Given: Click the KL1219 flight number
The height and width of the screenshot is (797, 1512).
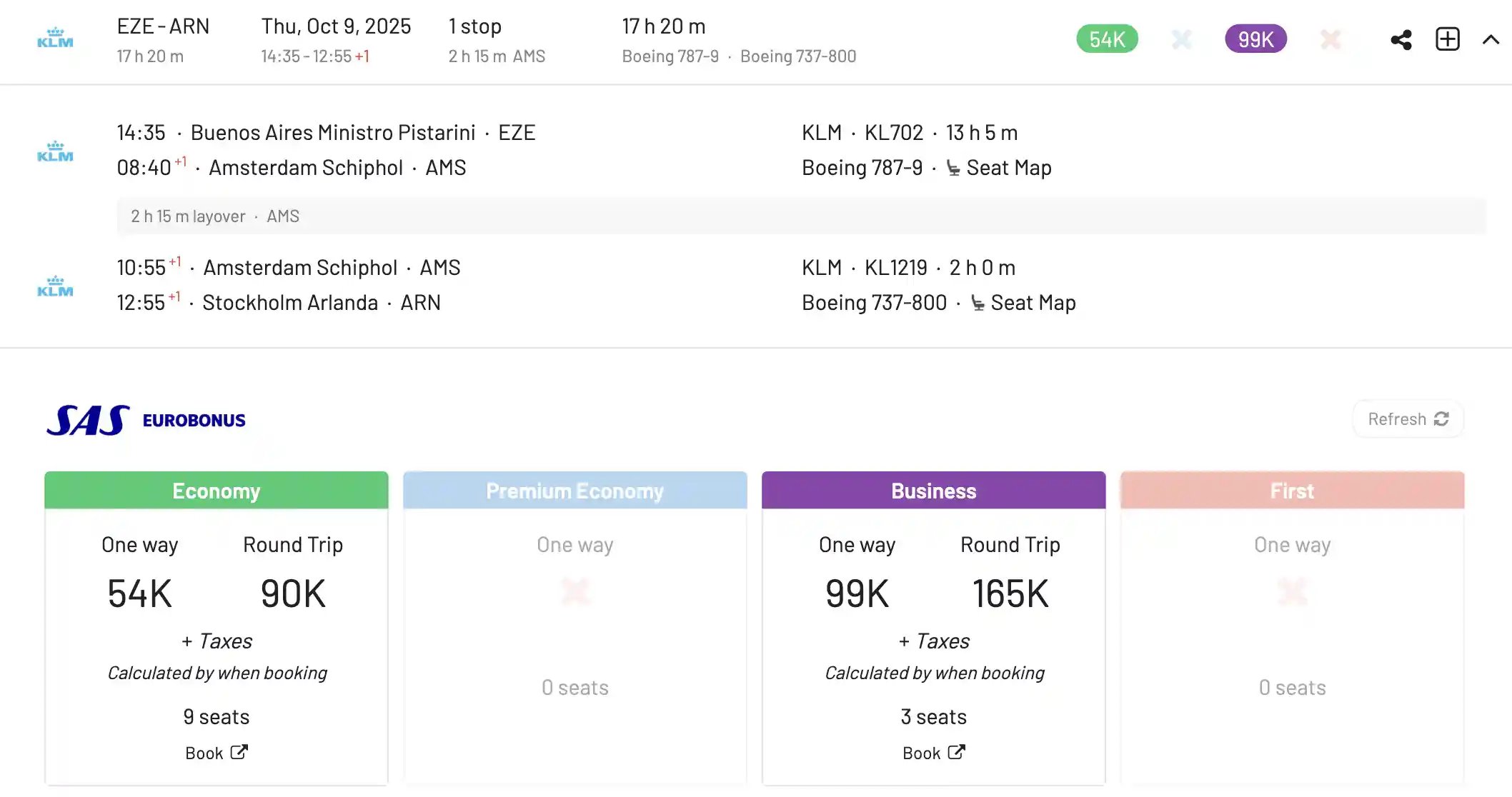Looking at the screenshot, I should [x=896, y=268].
